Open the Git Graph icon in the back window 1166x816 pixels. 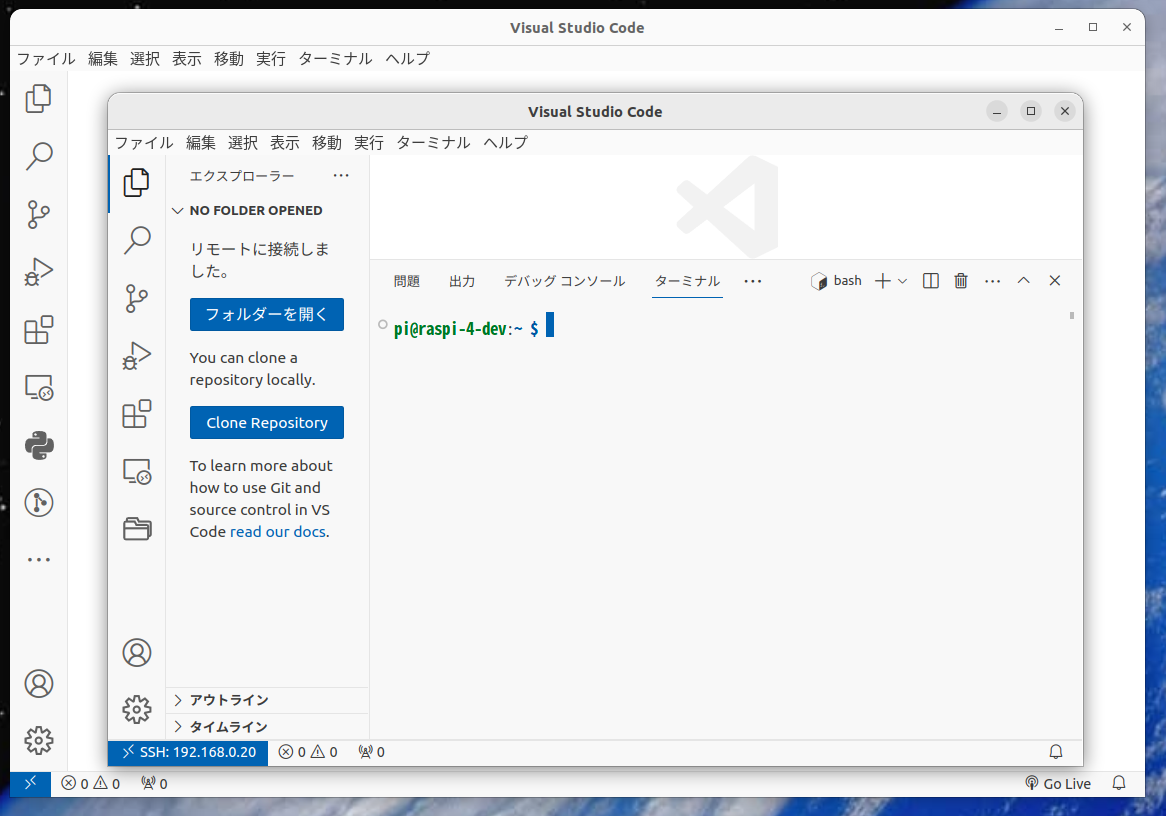tap(39, 503)
